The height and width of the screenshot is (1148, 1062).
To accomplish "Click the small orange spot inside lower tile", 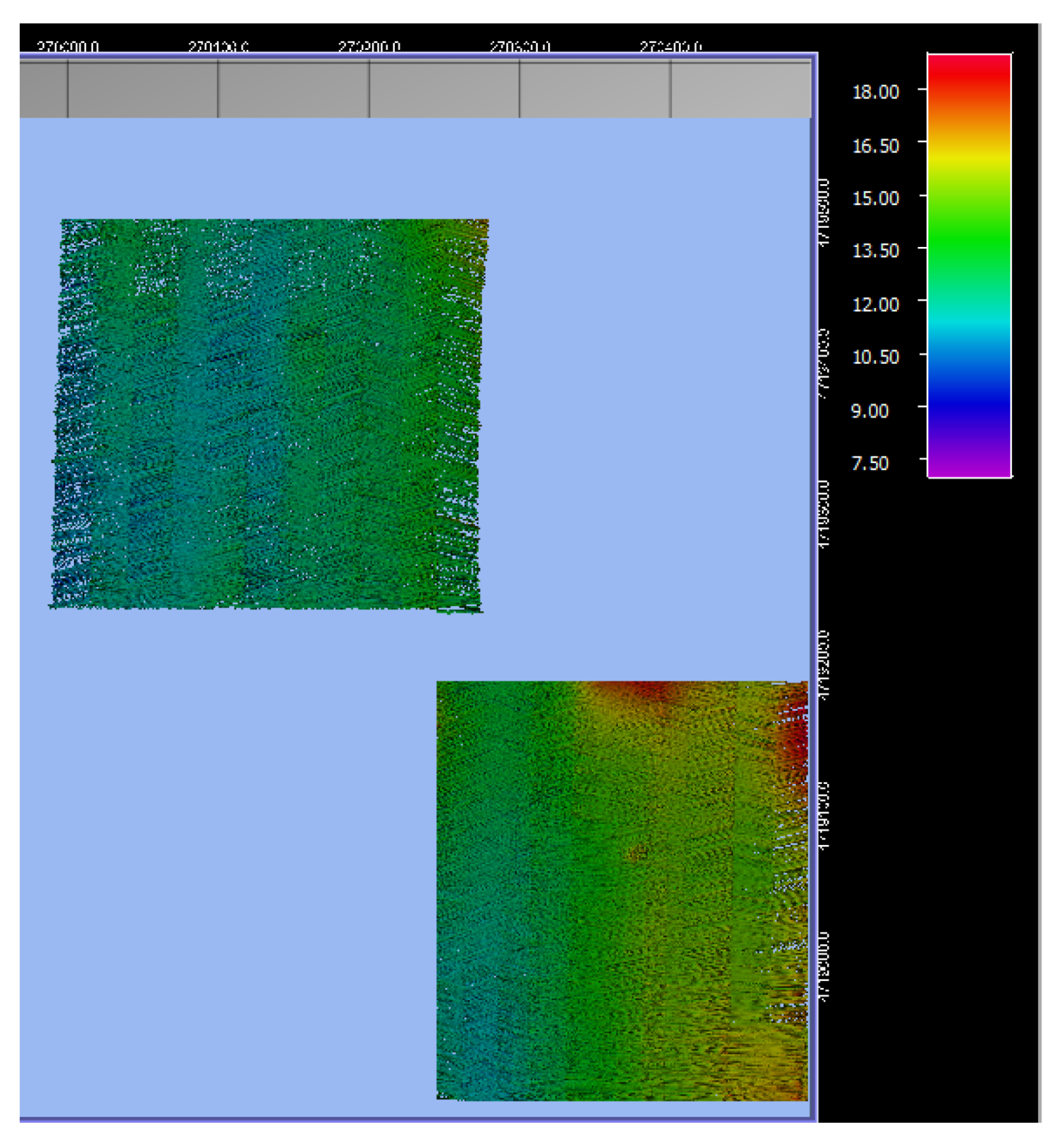I will coord(638,852).
